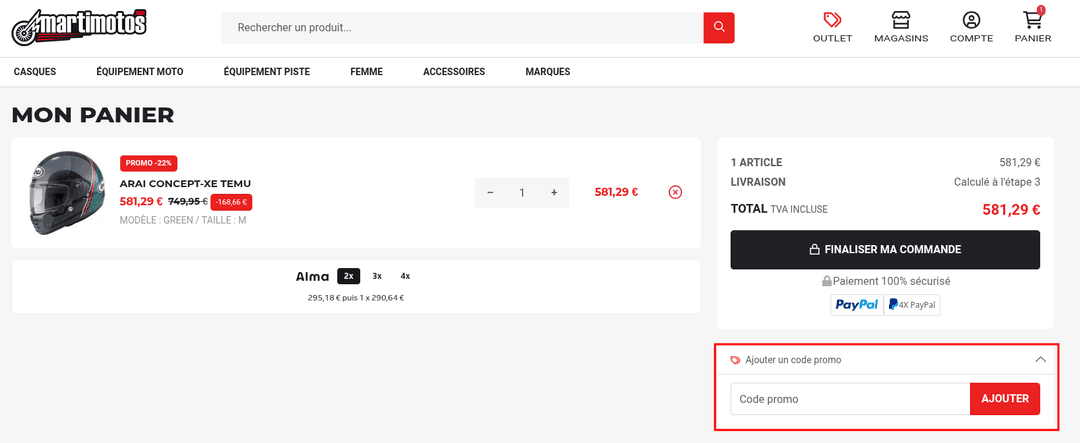1080x443 pixels.
Task: Click the TOTAL 581,29 € amount
Action: (x=1011, y=209)
